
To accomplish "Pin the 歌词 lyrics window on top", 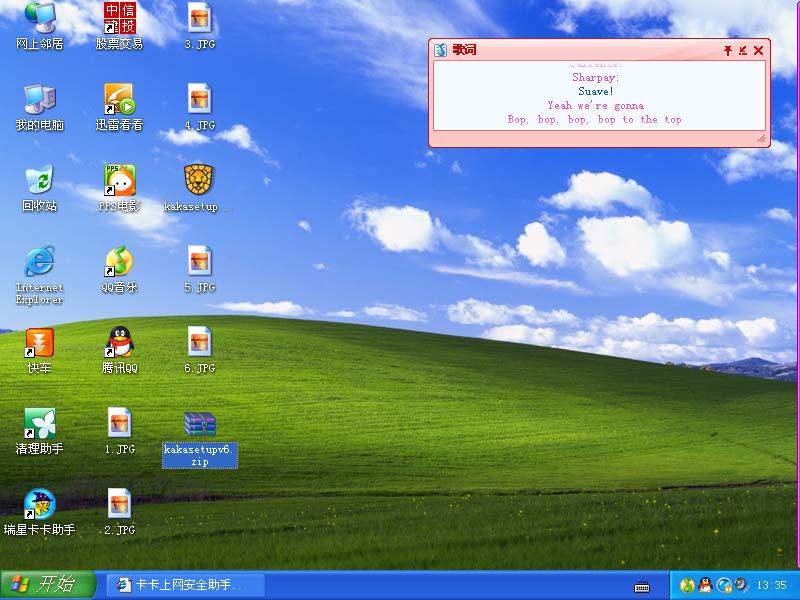I will click(x=728, y=50).
